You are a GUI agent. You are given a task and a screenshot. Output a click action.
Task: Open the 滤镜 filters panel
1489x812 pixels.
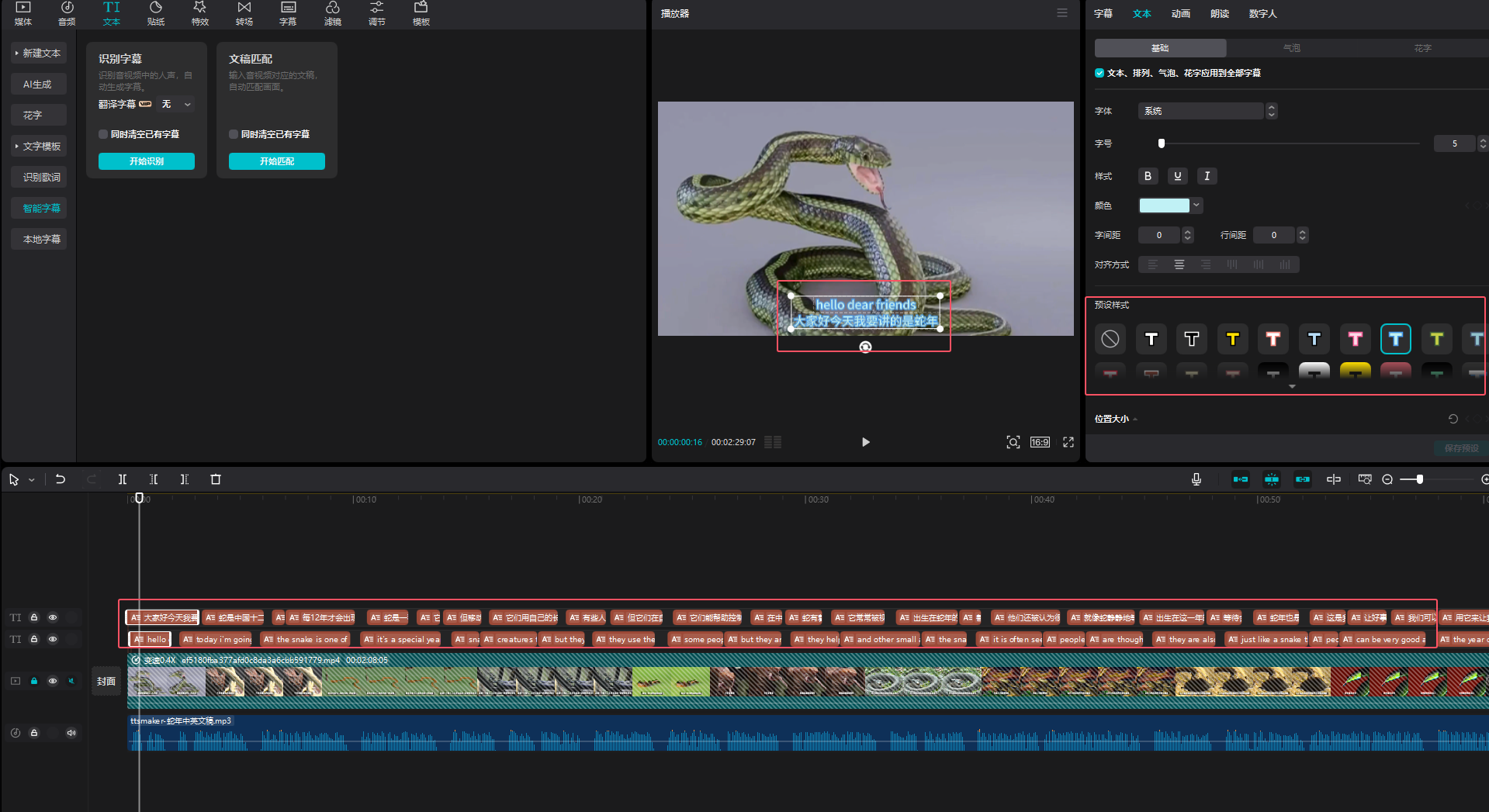pos(333,13)
